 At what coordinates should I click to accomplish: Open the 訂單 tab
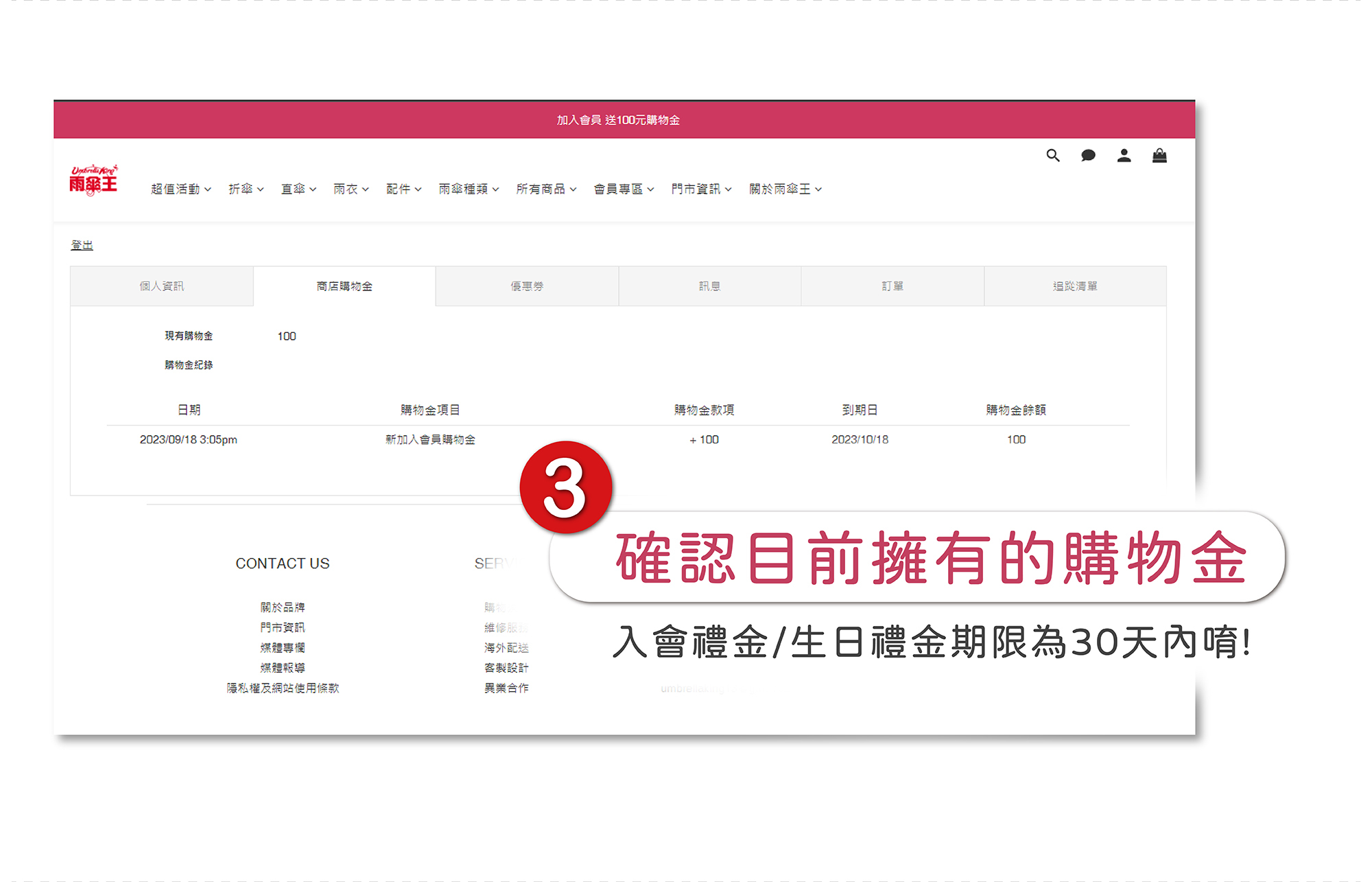point(892,286)
